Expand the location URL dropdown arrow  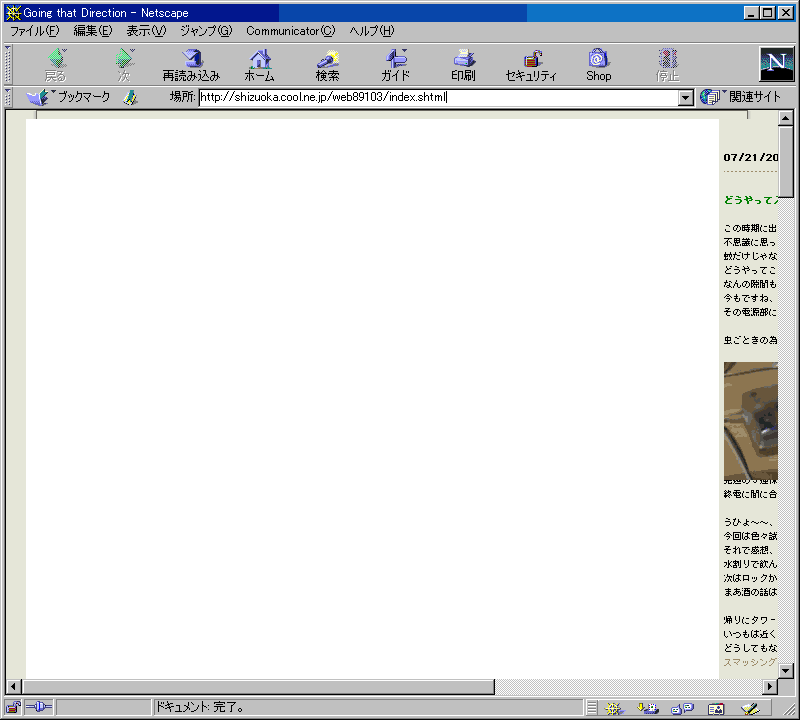click(686, 97)
